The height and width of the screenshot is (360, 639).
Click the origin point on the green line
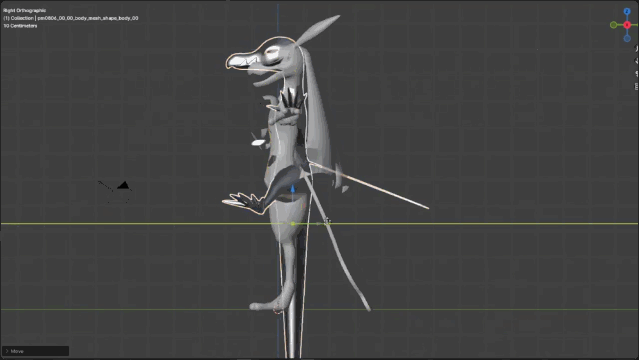(293, 223)
